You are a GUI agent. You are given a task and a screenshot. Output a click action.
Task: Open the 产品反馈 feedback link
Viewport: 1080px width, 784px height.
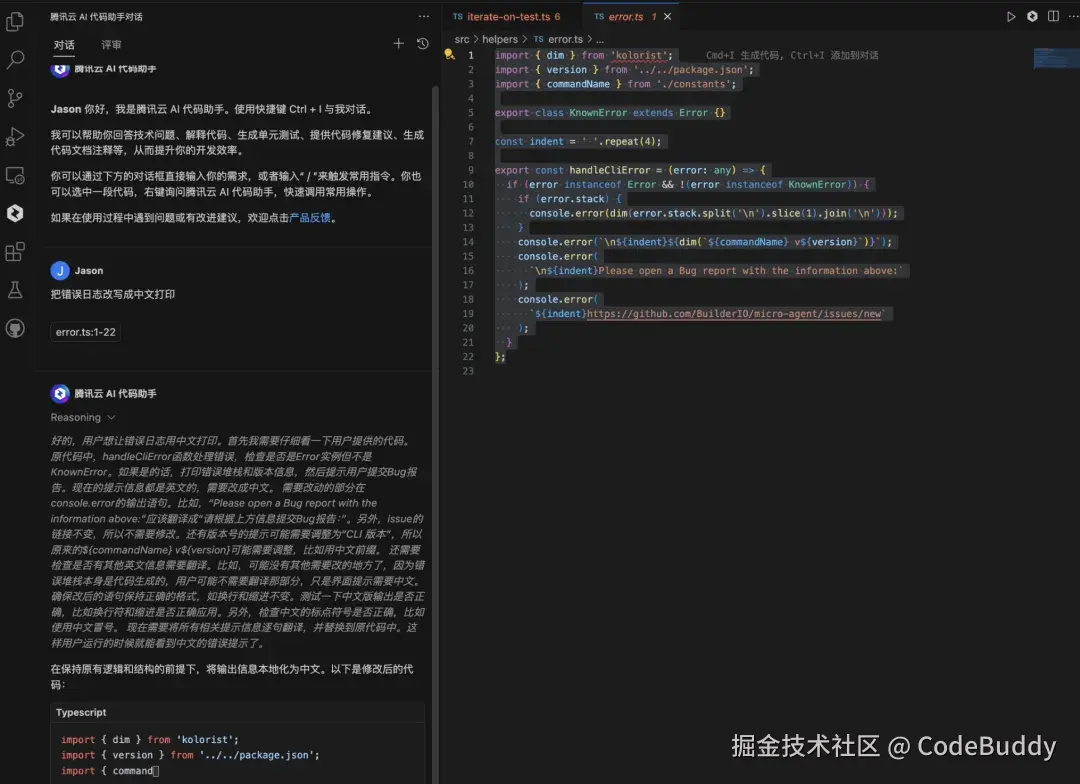pyautogui.click(x=310, y=218)
